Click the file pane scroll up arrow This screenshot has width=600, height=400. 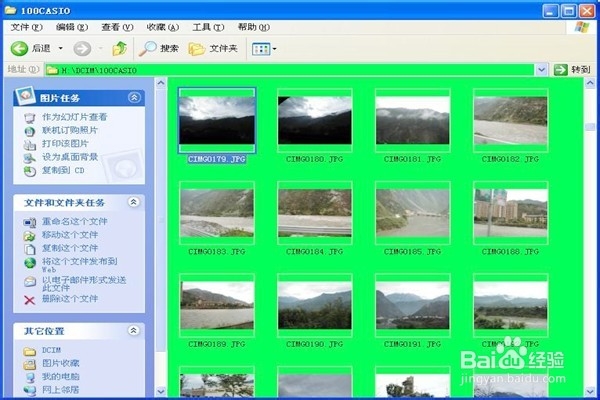coord(590,83)
